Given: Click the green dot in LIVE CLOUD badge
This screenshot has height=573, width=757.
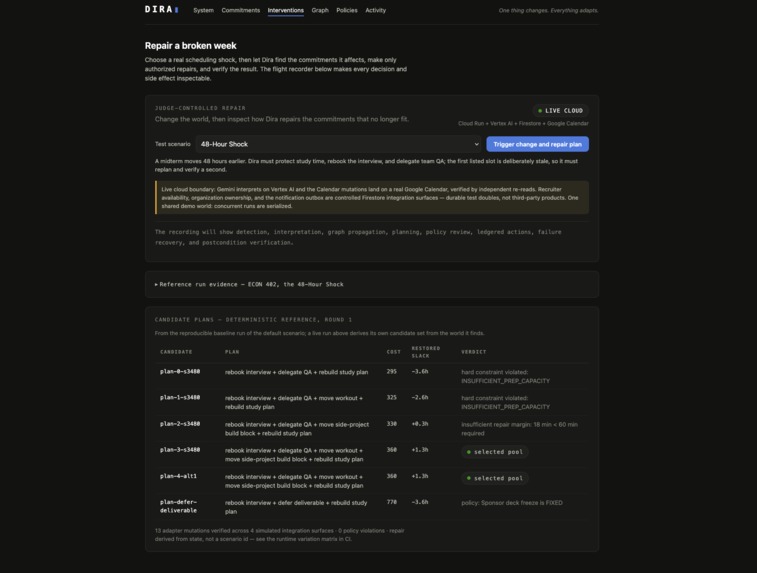Looking at the screenshot, I should click(540, 111).
